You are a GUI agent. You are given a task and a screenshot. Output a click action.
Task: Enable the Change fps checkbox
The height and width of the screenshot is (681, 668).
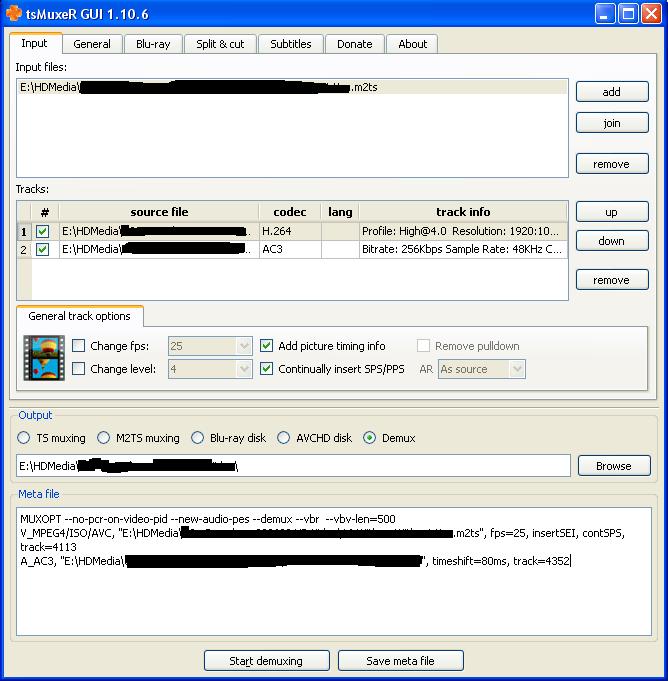[78, 346]
